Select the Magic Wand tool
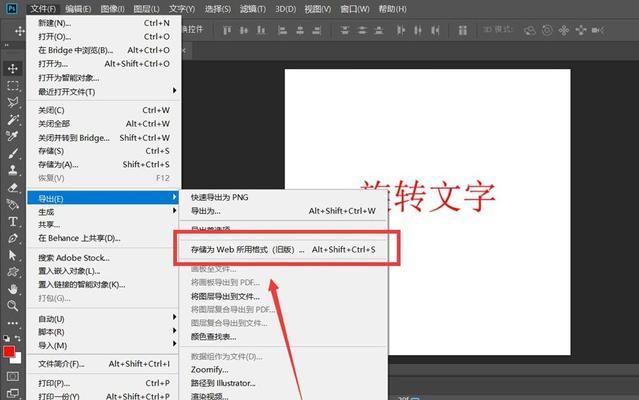The width and height of the screenshot is (639, 400). click(13, 119)
